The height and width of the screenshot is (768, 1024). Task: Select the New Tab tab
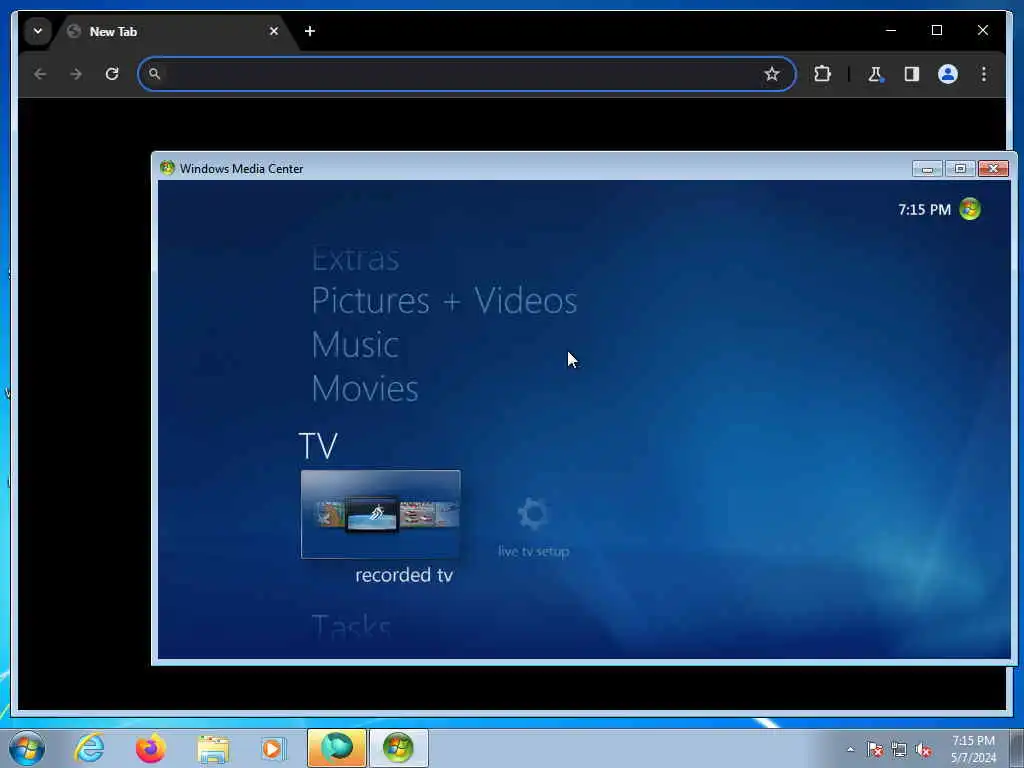pos(173,31)
